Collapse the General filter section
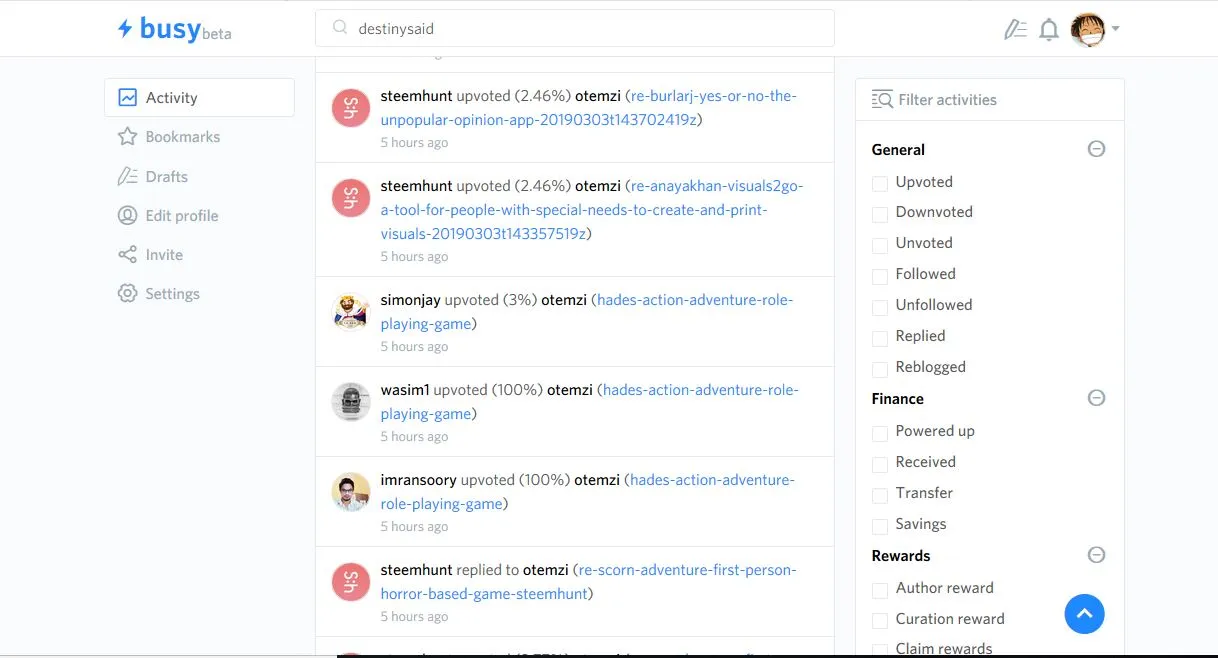The height and width of the screenshot is (658, 1218). point(1096,149)
